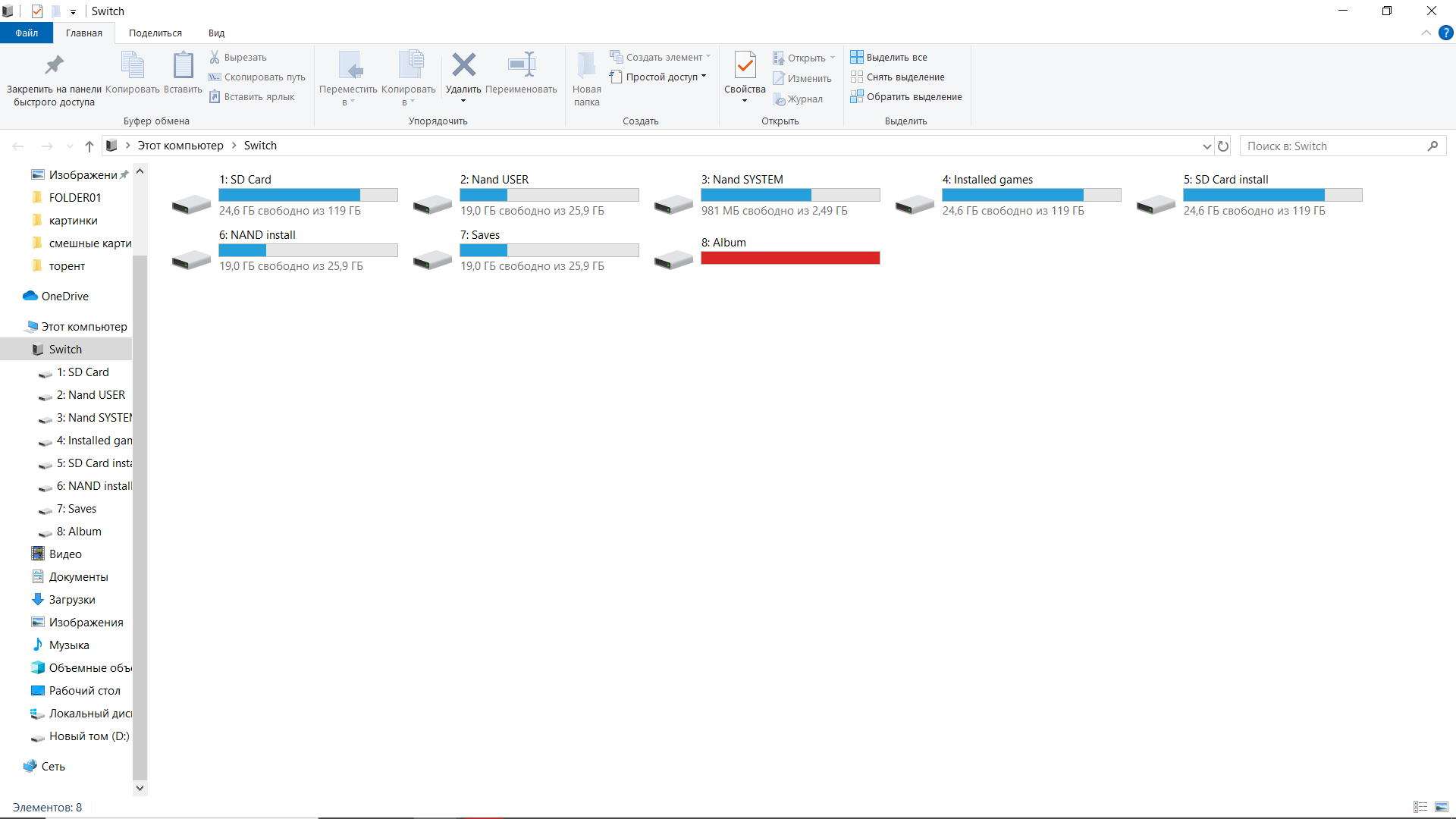Select 7: Saves in the navigation tree
Screen dimensions: 1456x819
(x=77, y=508)
